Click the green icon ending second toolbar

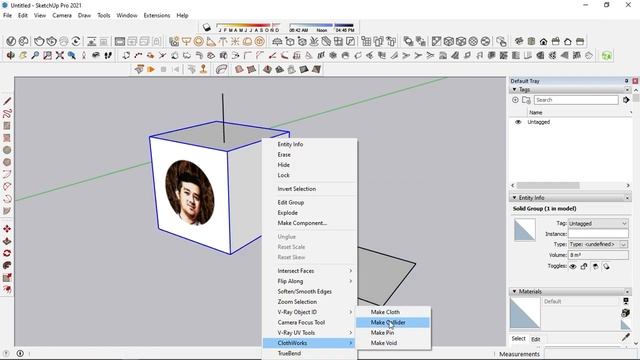point(607,55)
